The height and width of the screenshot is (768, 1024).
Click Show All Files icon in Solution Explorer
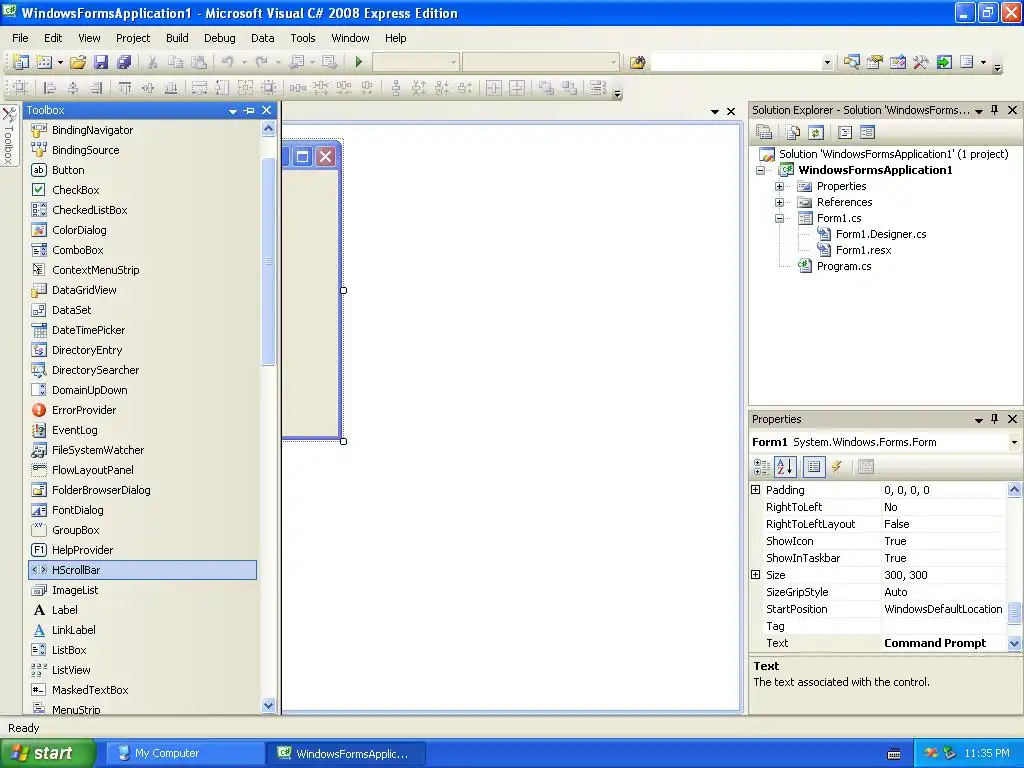pyautogui.click(x=793, y=133)
